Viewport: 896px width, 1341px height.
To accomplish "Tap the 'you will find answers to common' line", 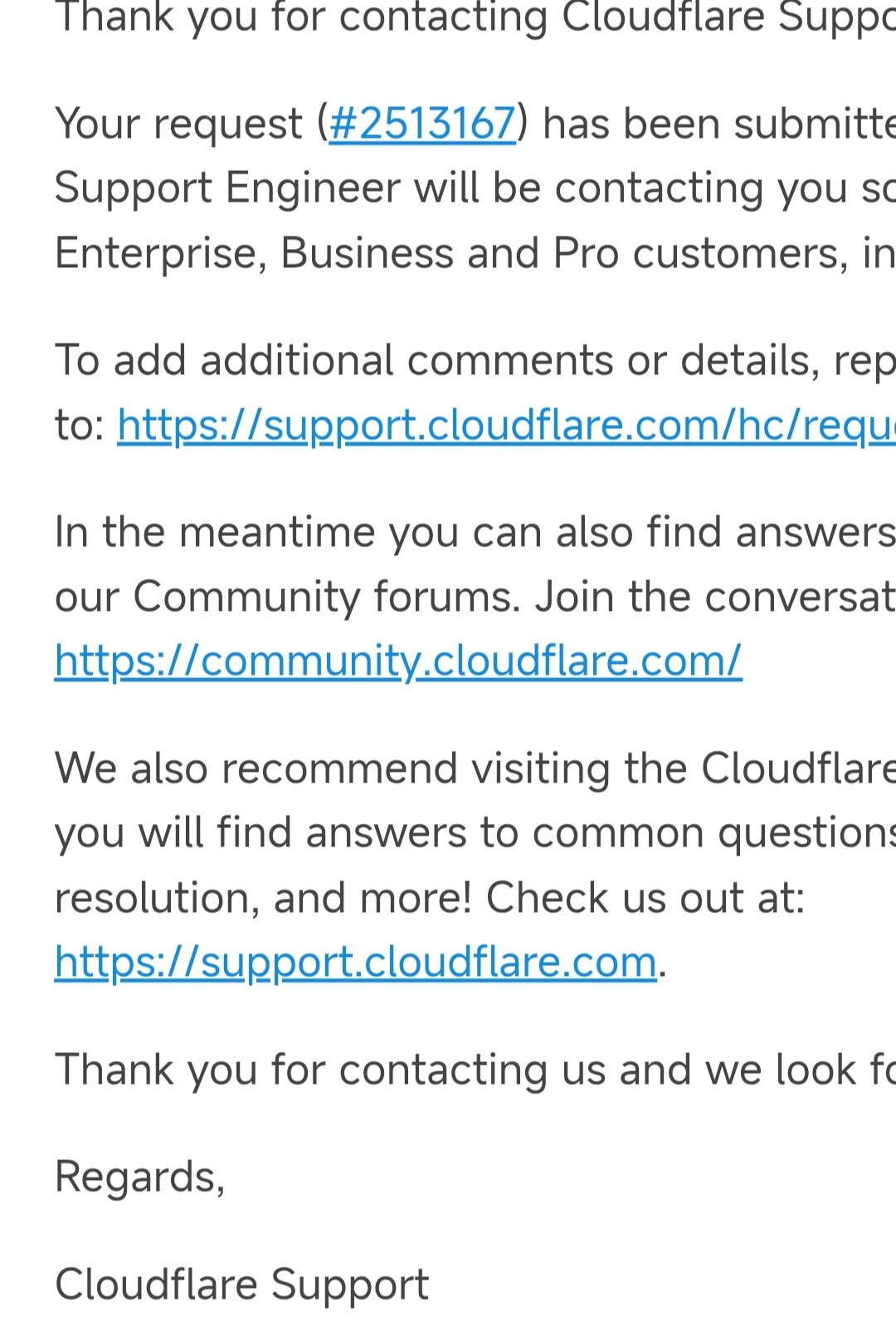I will click(475, 833).
